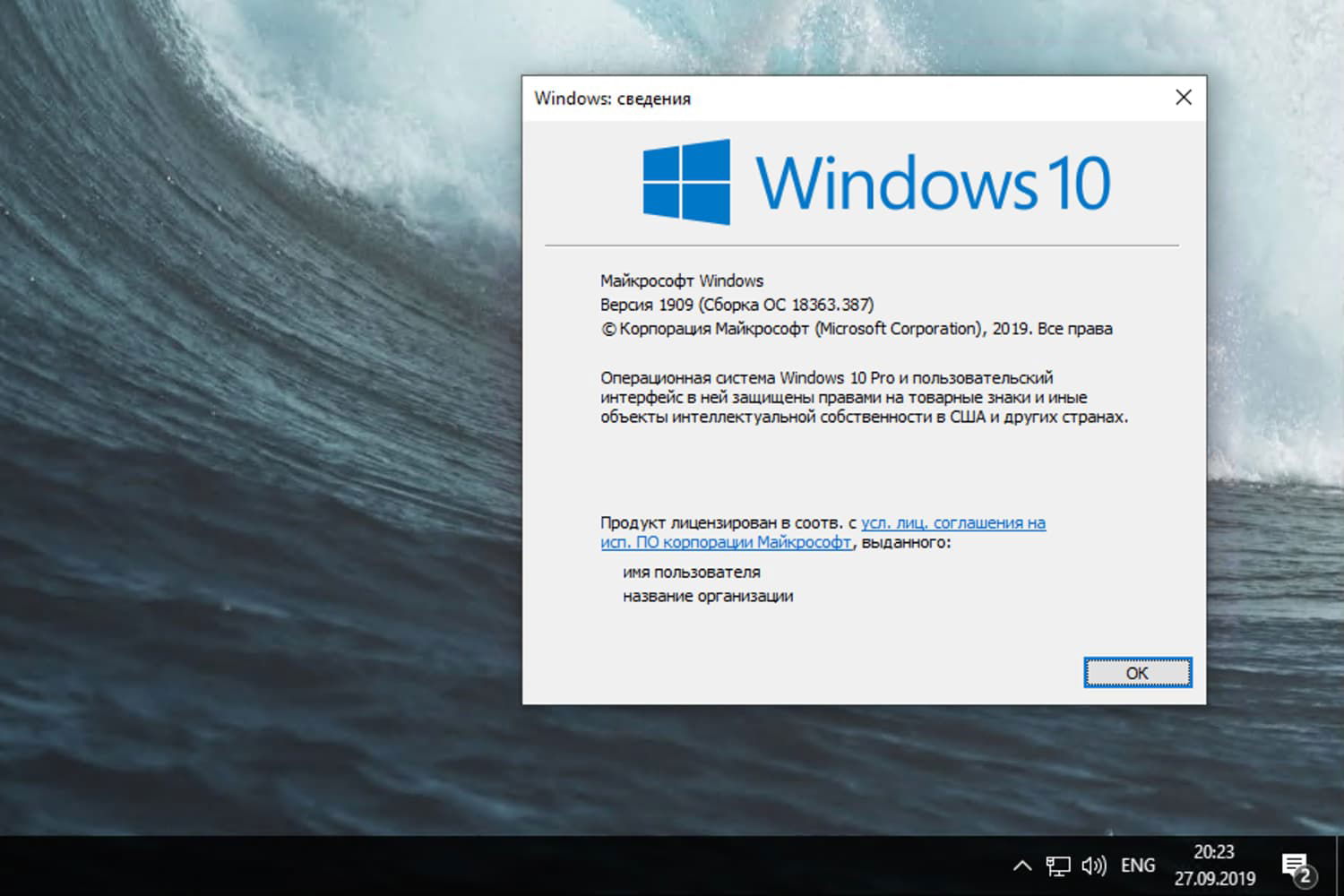Mute system audio via the speaker icon

coord(1092,865)
